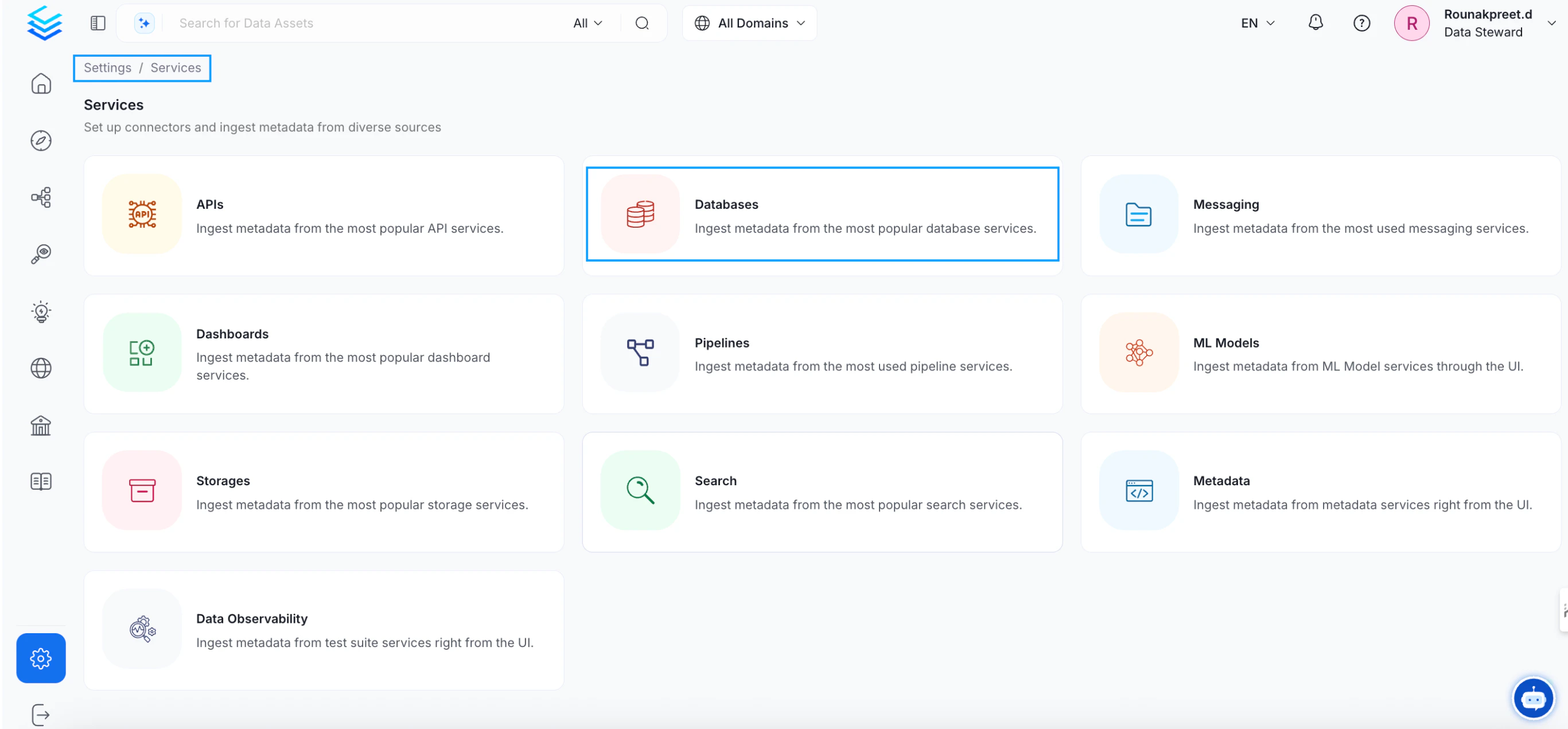Click the Pipelines flow icon

pyautogui.click(x=640, y=352)
